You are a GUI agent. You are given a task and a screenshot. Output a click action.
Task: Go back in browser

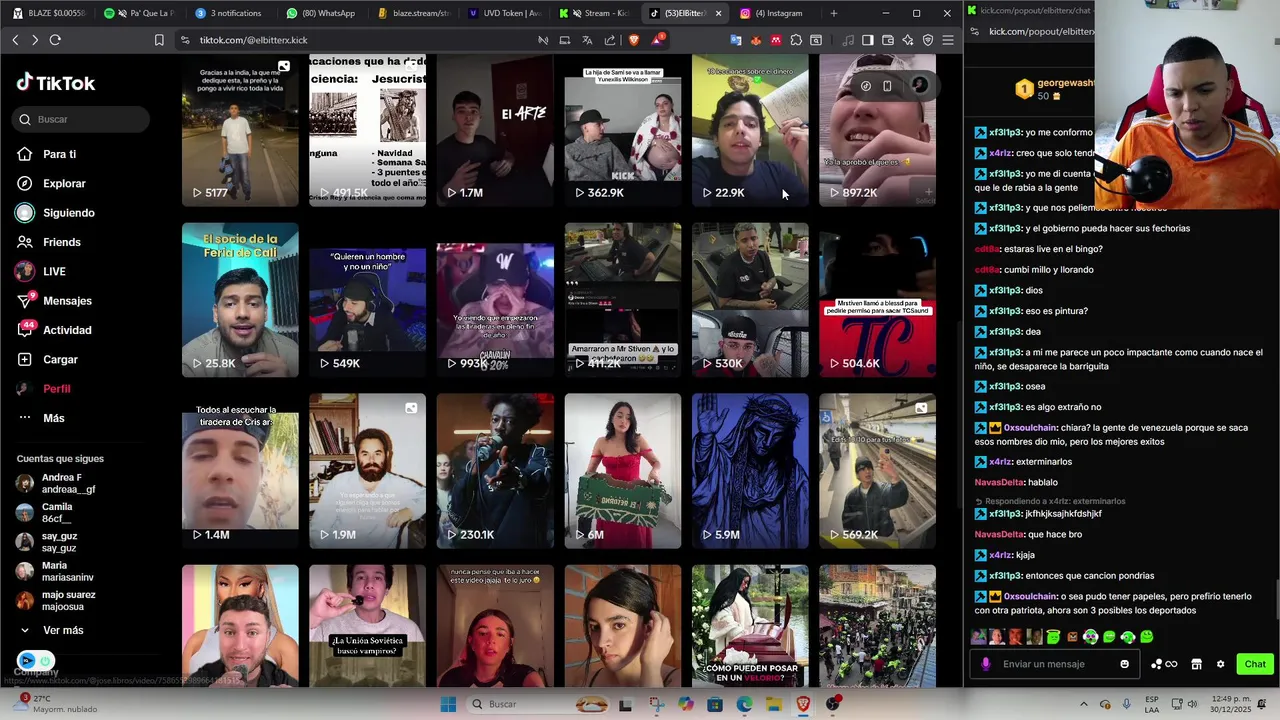(15, 40)
